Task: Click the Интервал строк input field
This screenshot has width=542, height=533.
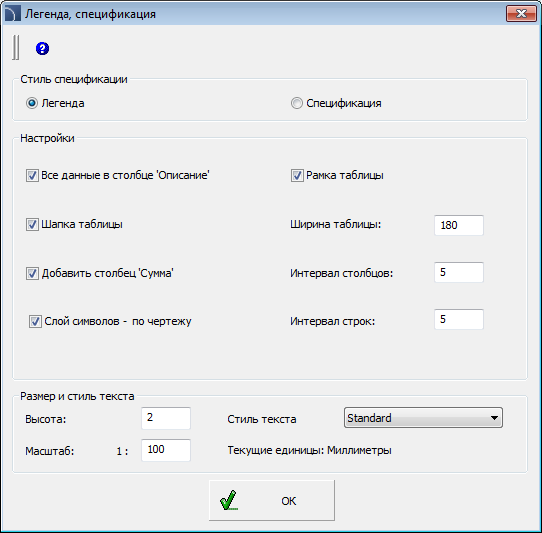Action: coord(459,319)
